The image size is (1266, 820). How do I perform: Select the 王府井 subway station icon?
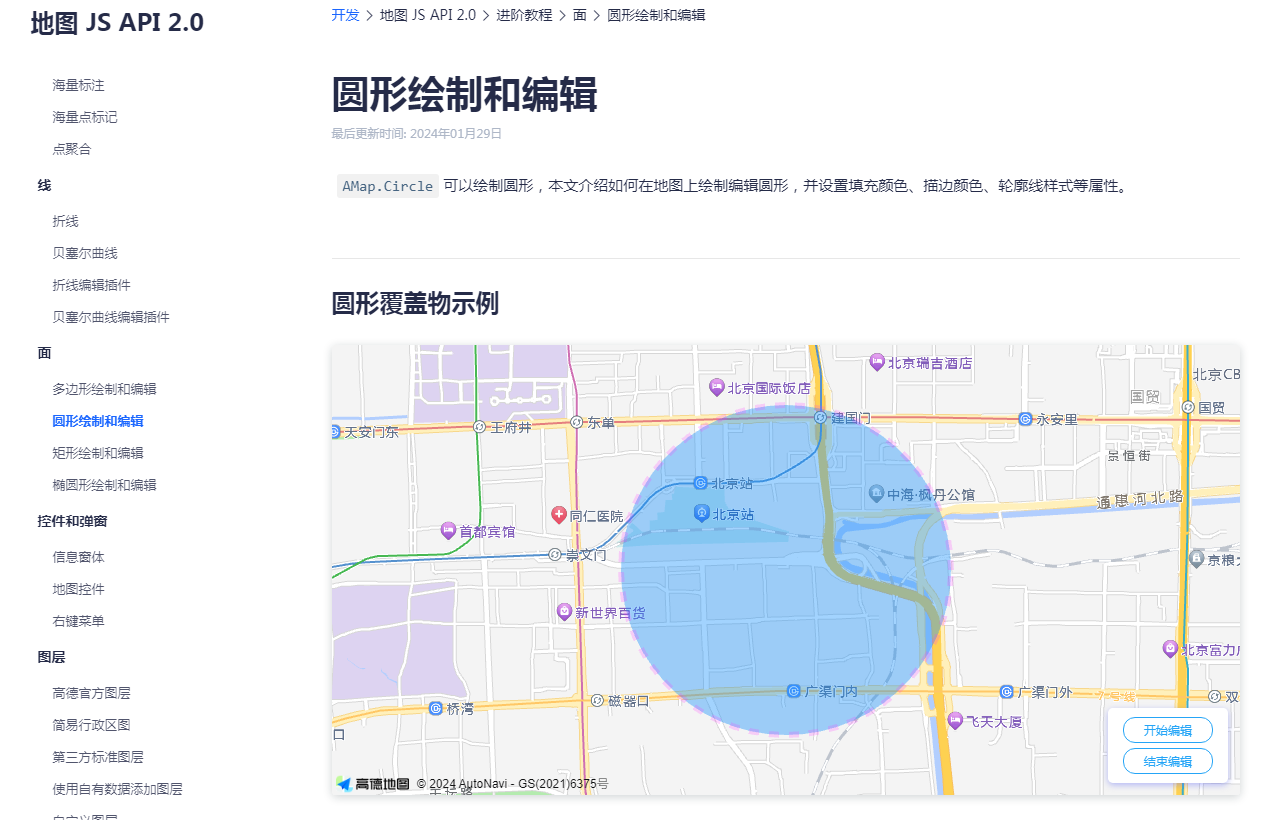(x=479, y=427)
